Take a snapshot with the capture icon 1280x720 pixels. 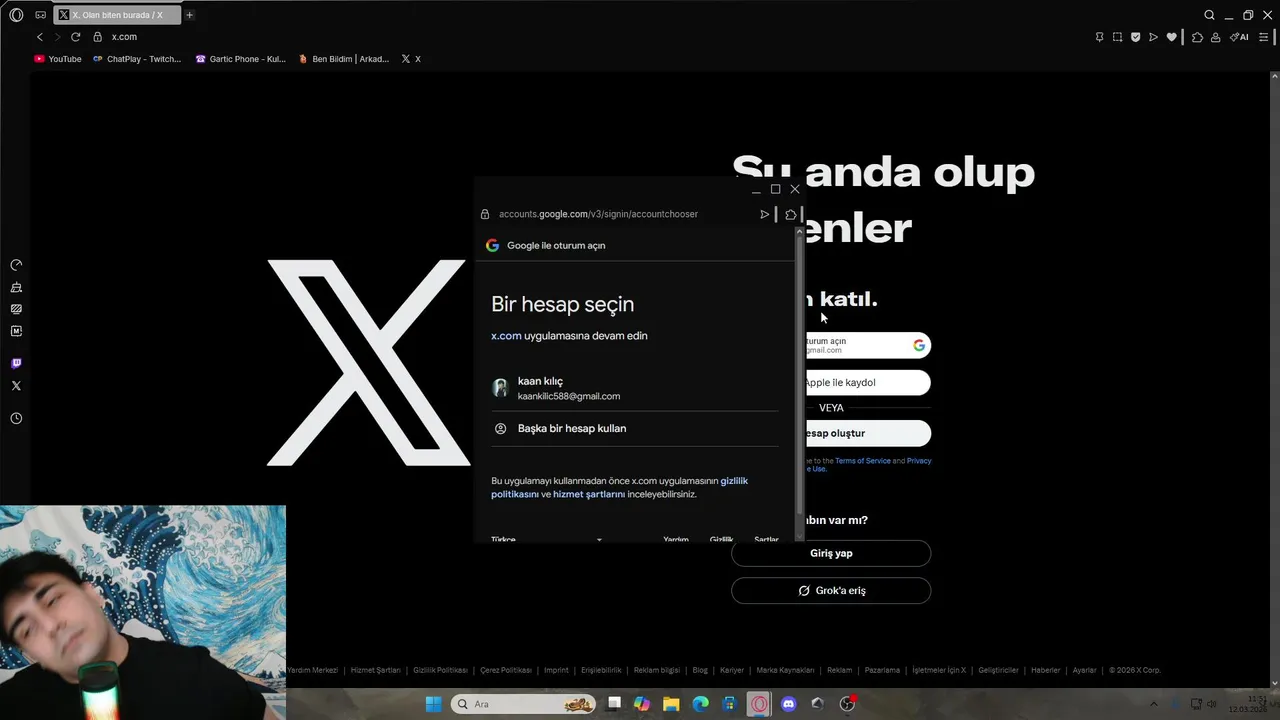pos(1117,37)
